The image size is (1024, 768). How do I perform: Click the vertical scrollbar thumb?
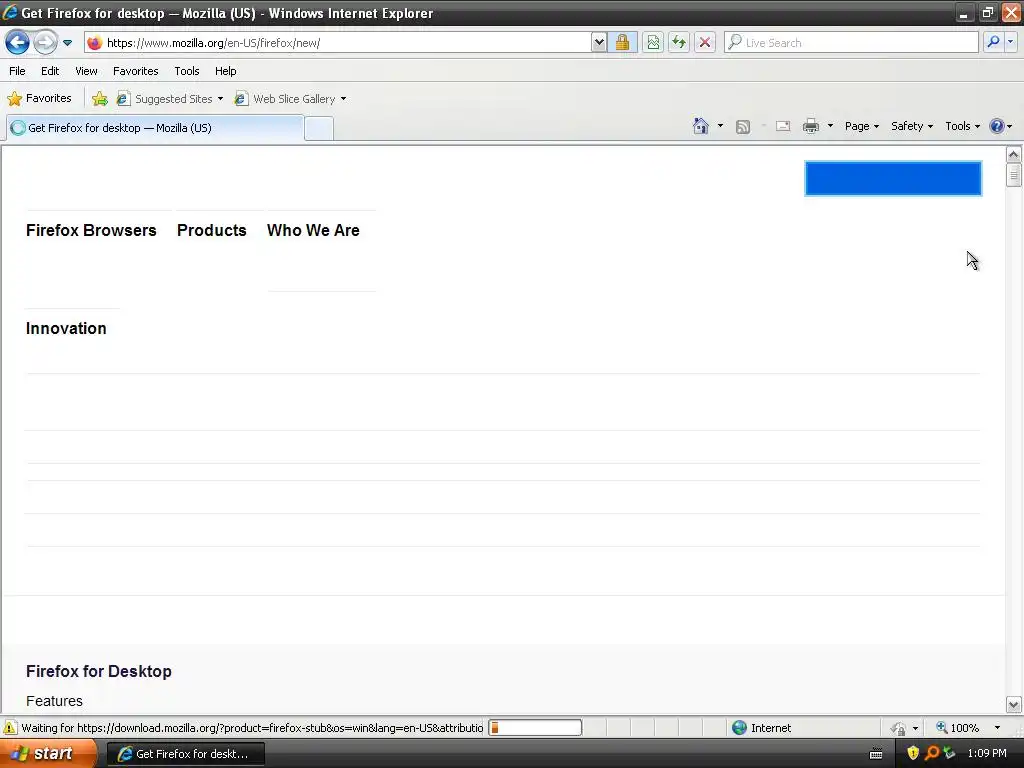pos(1014,175)
